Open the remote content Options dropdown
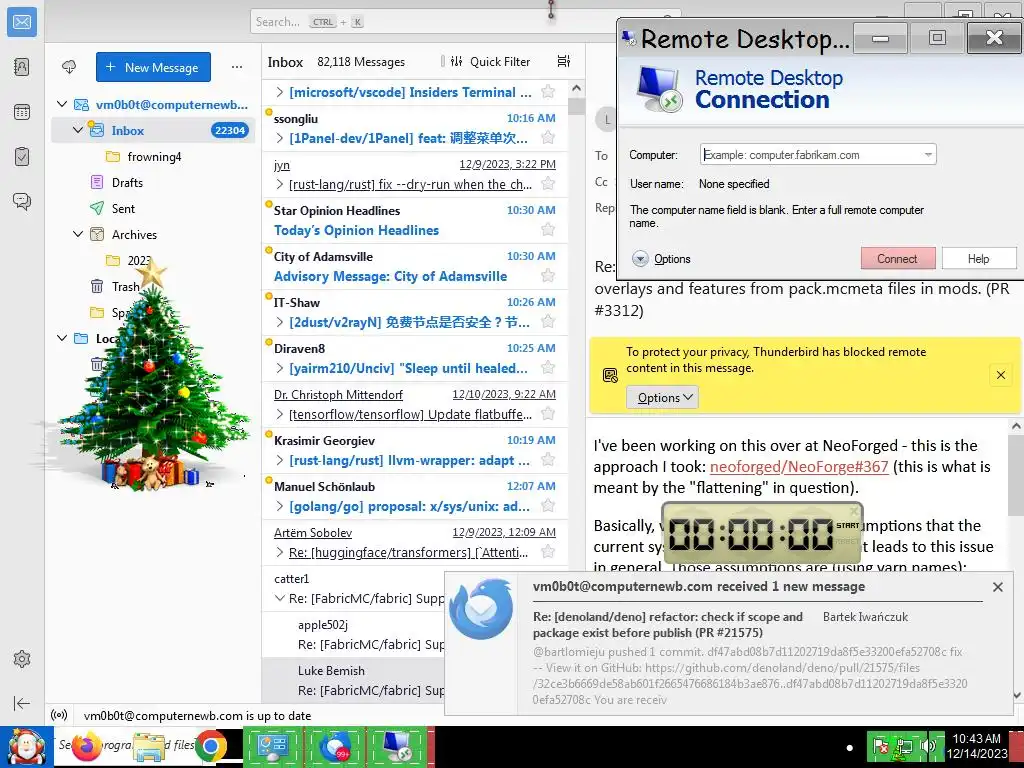Viewport: 1024px width, 768px height. tap(662, 397)
